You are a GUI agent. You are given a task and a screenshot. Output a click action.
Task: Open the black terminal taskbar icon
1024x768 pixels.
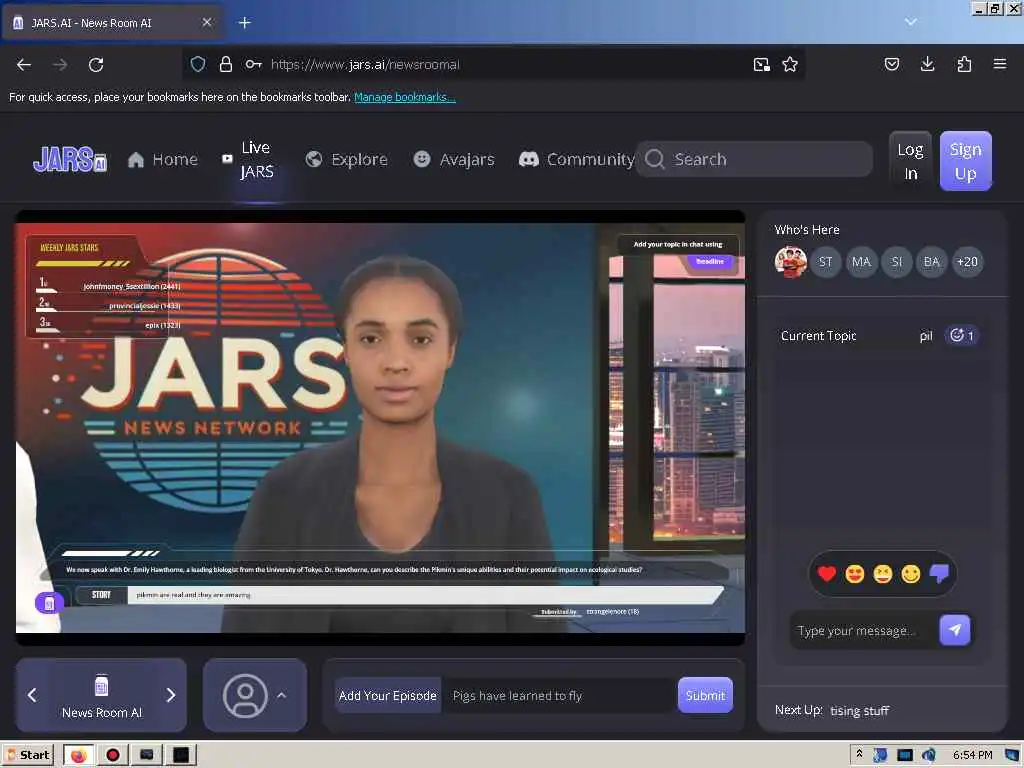(181, 756)
